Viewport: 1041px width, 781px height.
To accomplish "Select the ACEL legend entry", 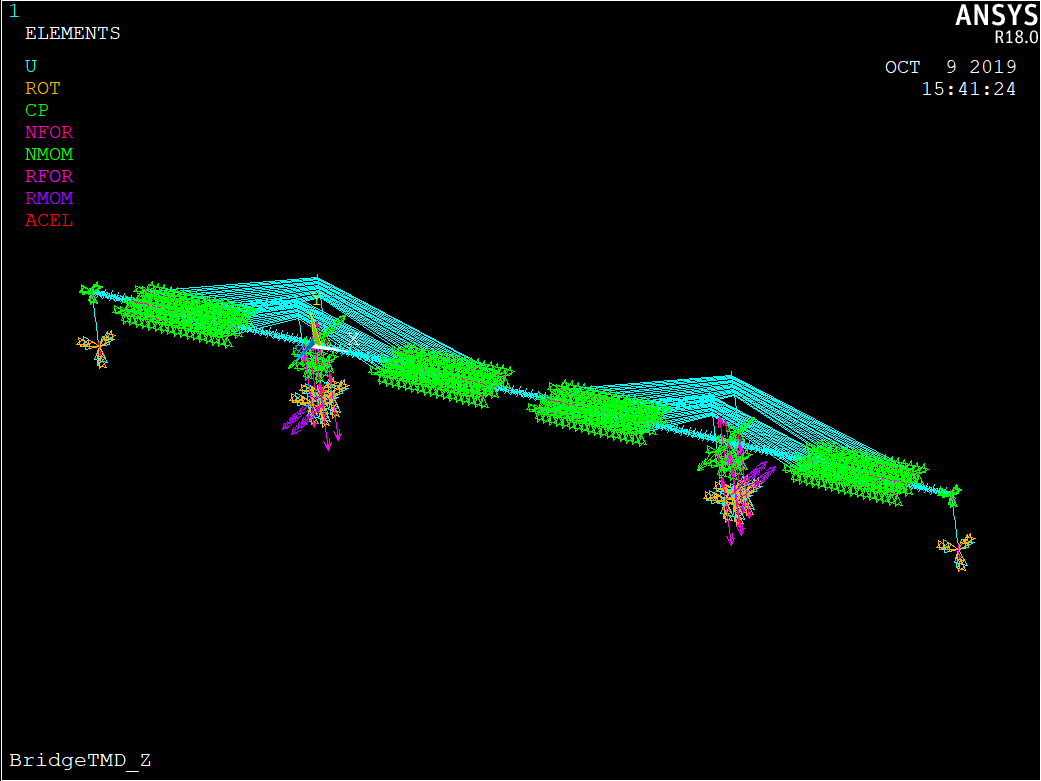I will click(49, 220).
